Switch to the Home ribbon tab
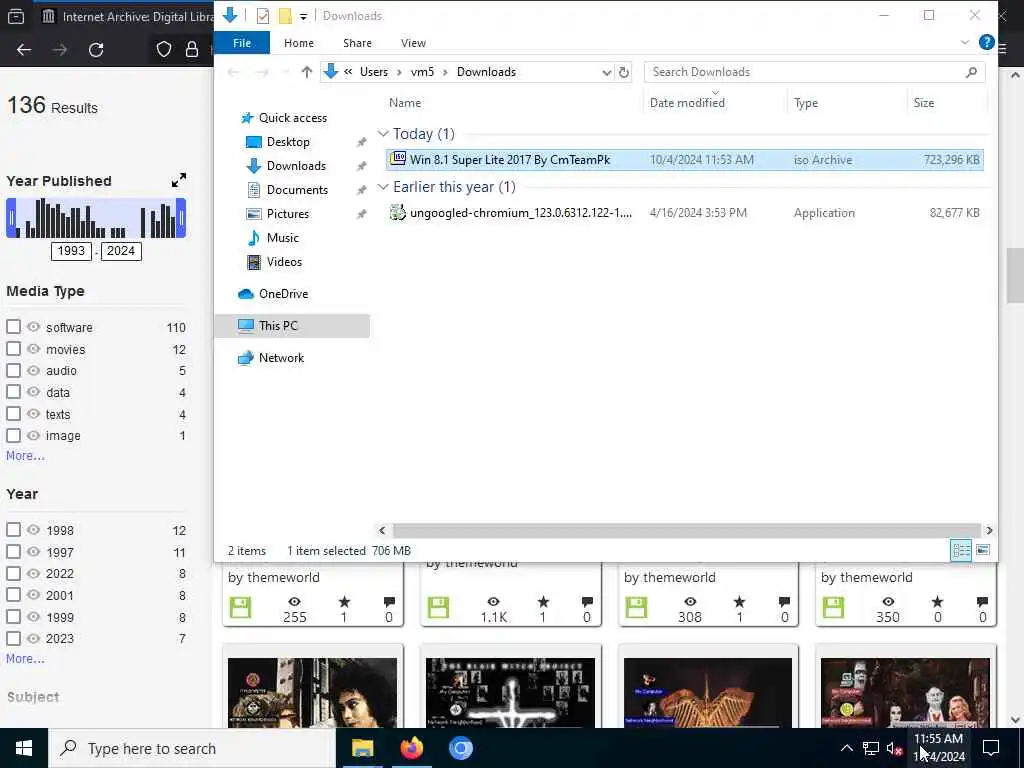The image size is (1024, 768). point(298,43)
